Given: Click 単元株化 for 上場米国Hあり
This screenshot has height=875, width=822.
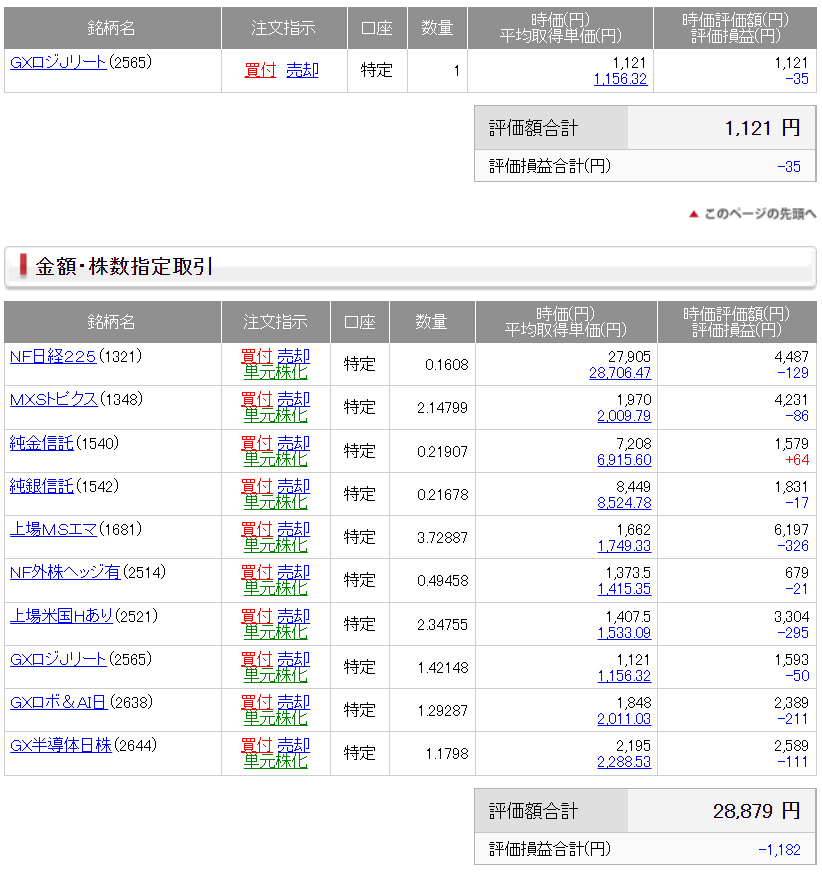Looking at the screenshot, I should (276, 632).
